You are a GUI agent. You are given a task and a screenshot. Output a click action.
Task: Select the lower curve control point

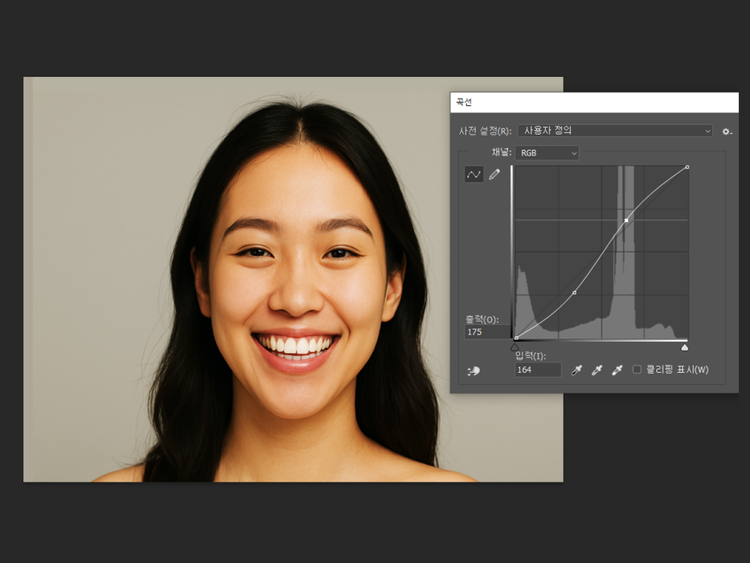(574, 292)
